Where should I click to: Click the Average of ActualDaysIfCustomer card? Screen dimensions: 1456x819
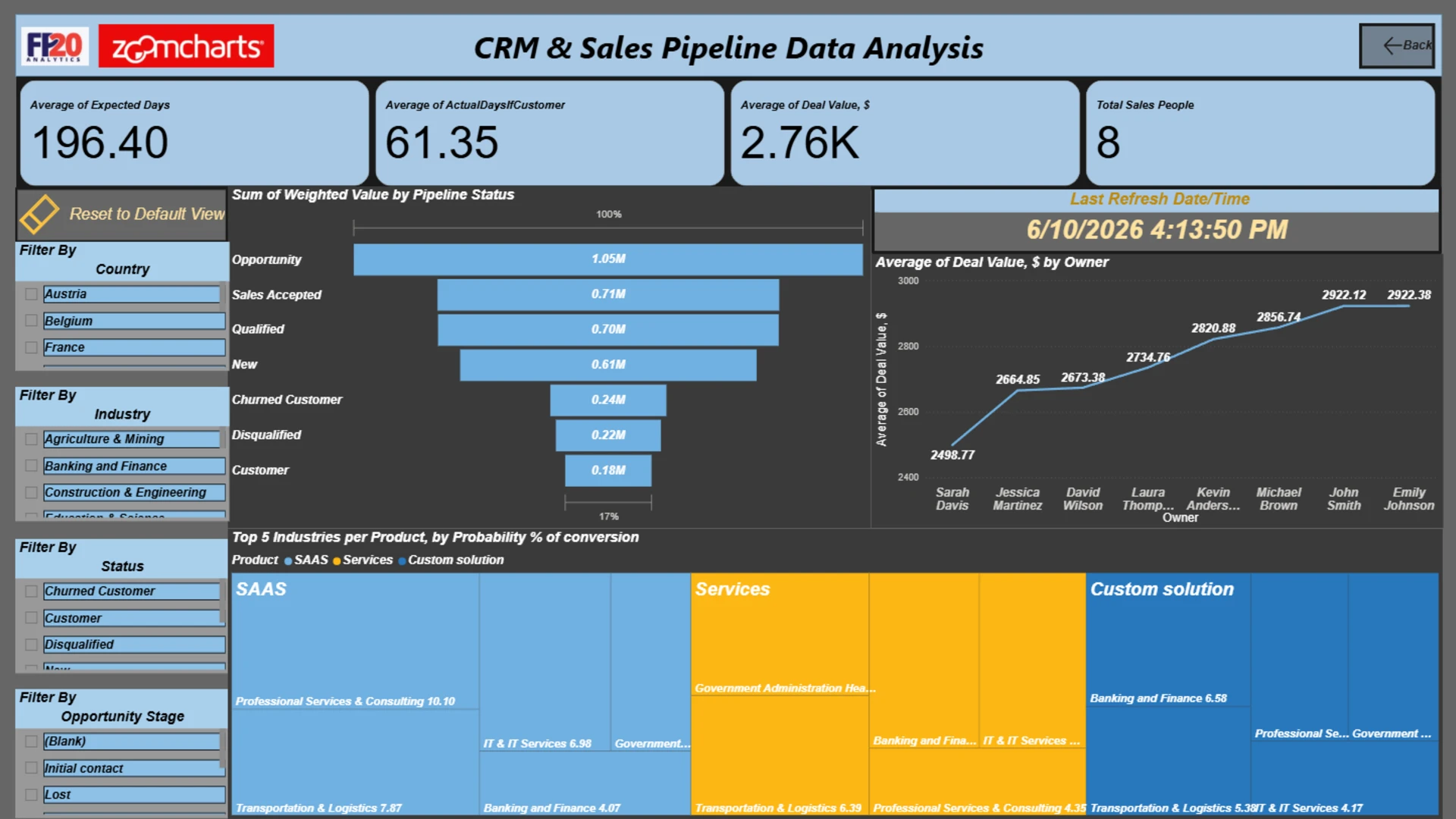tap(550, 133)
